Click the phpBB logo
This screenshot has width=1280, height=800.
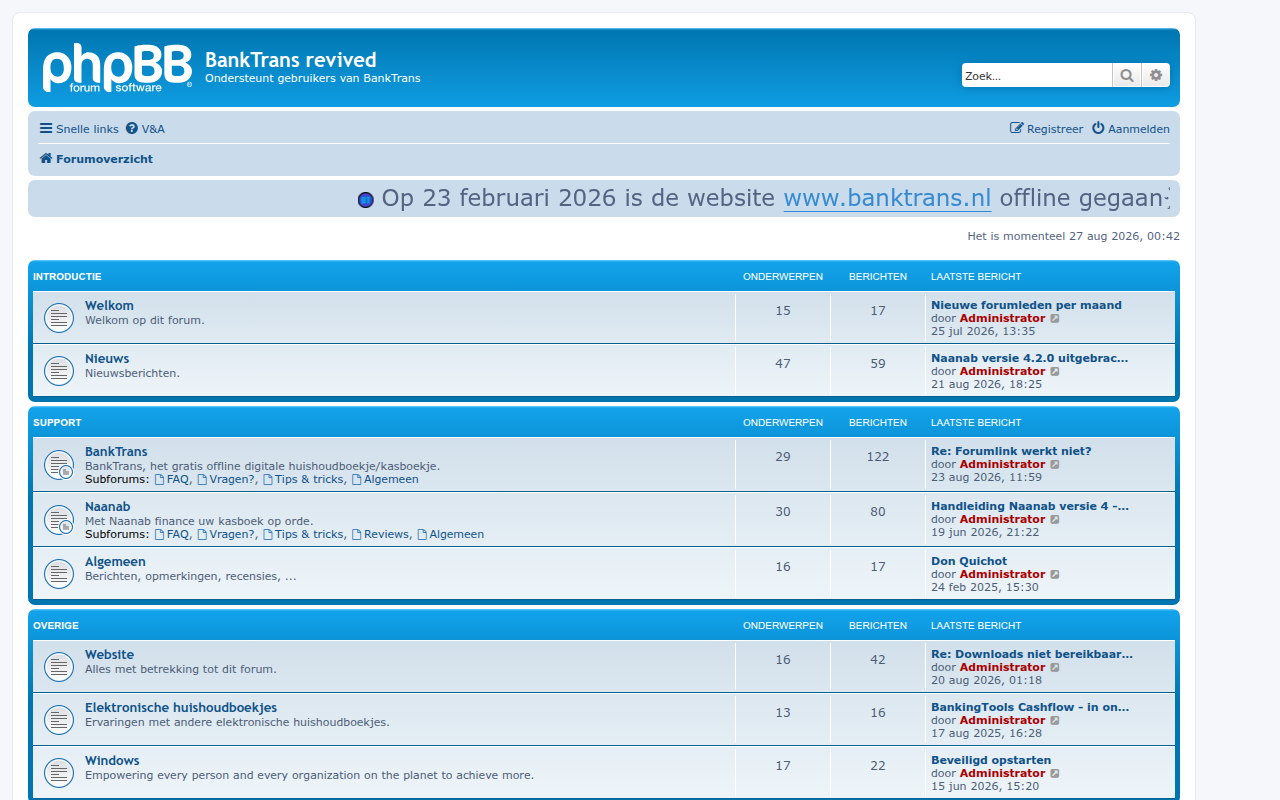[x=117, y=68]
